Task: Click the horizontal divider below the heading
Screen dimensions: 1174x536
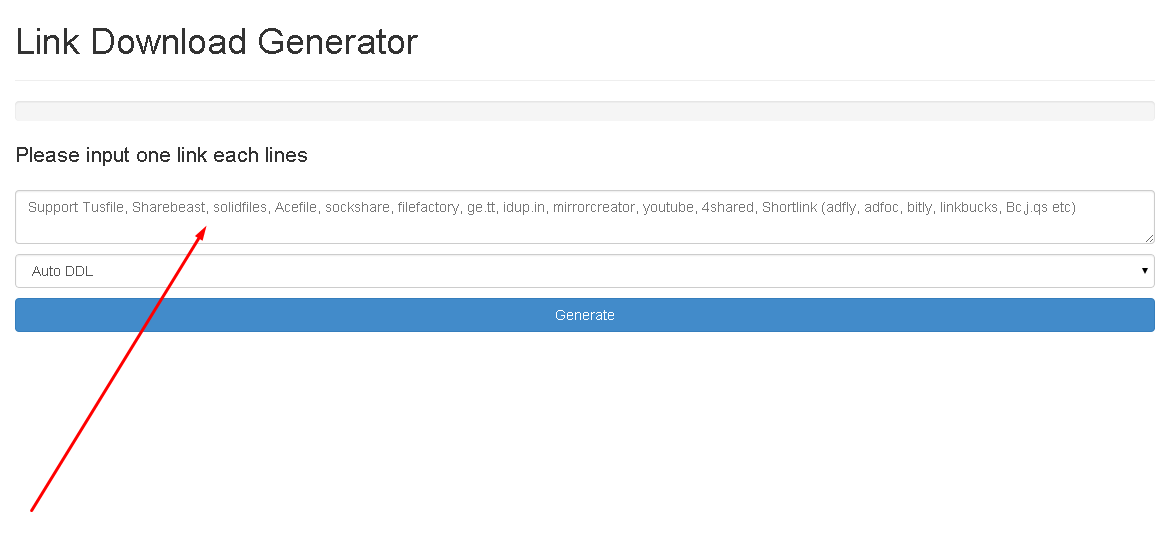Action: [x=585, y=80]
